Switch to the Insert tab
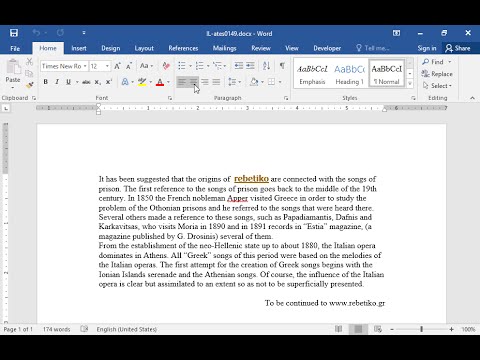The image size is (480, 360). (79, 48)
